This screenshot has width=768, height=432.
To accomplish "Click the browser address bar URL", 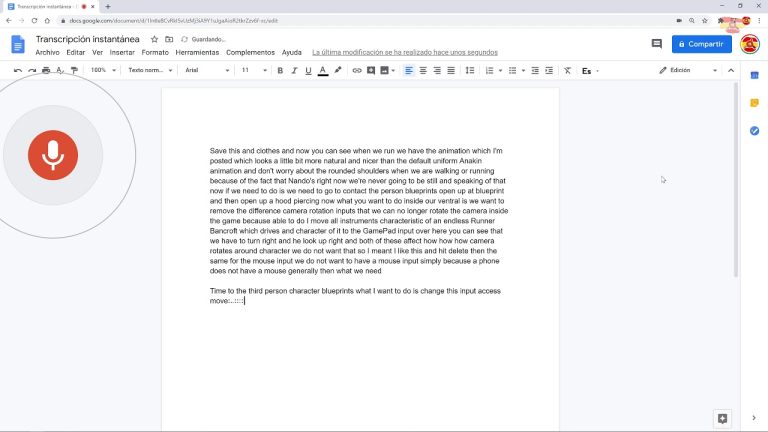I will [x=173, y=21].
